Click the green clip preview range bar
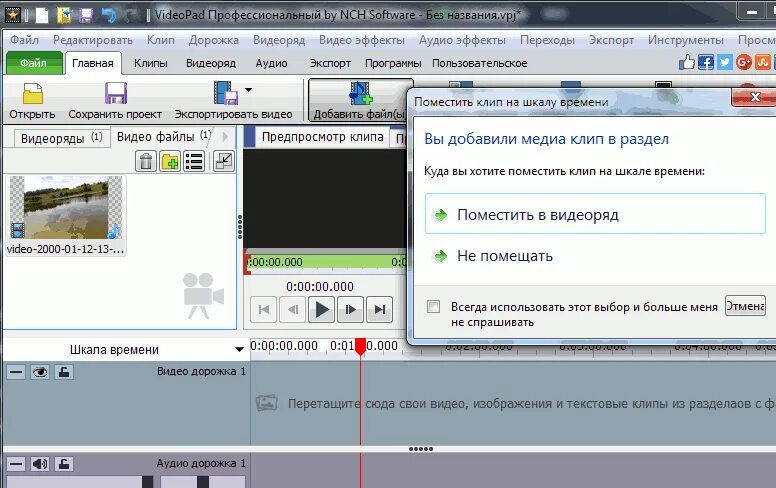Viewport: 776px width, 488px height. click(327, 262)
